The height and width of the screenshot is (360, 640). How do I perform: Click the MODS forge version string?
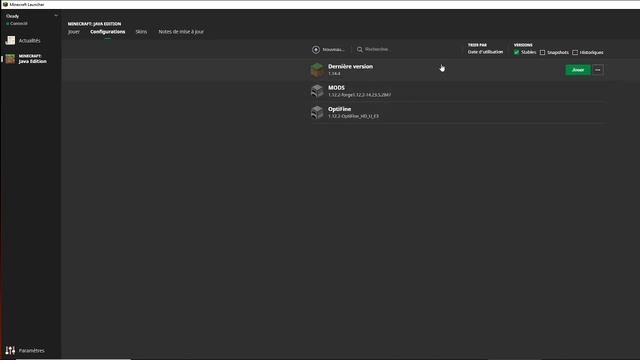tap(359, 95)
